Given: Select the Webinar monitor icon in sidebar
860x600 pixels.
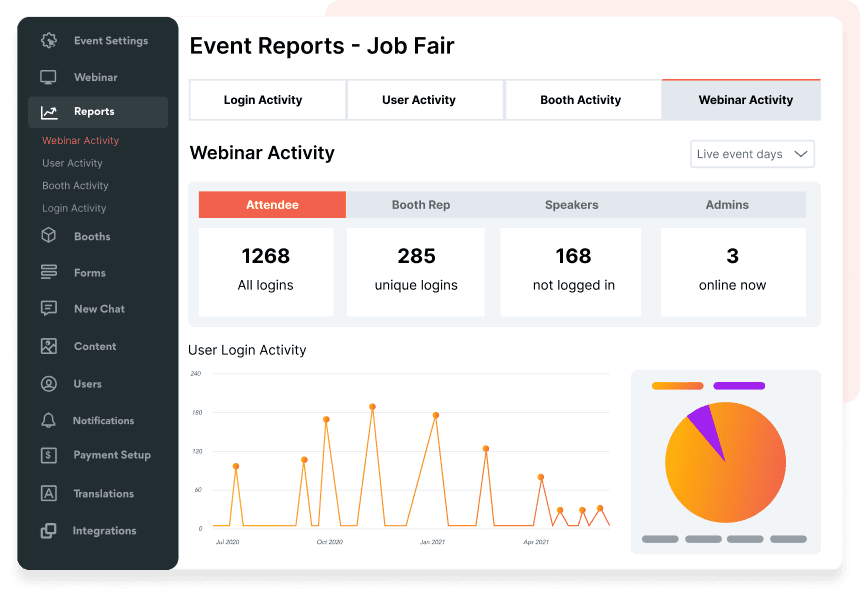Looking at the screenshot, I should coord(48,77).
